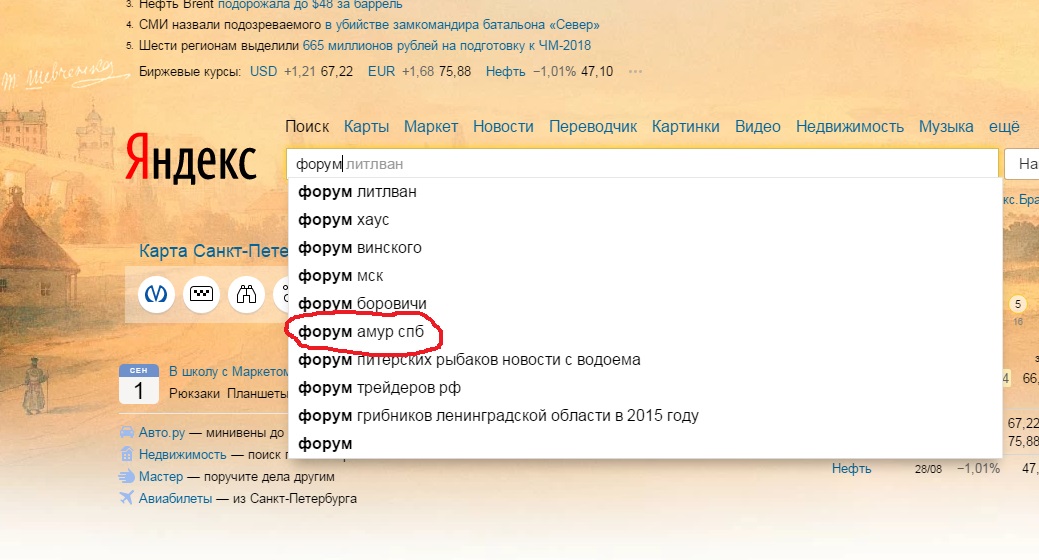Image resolution: width=1039 pixels, height=560 pixels.
Task: Pick suggestion 'форум трейдеров рф'
Action: tap(379, 387)
